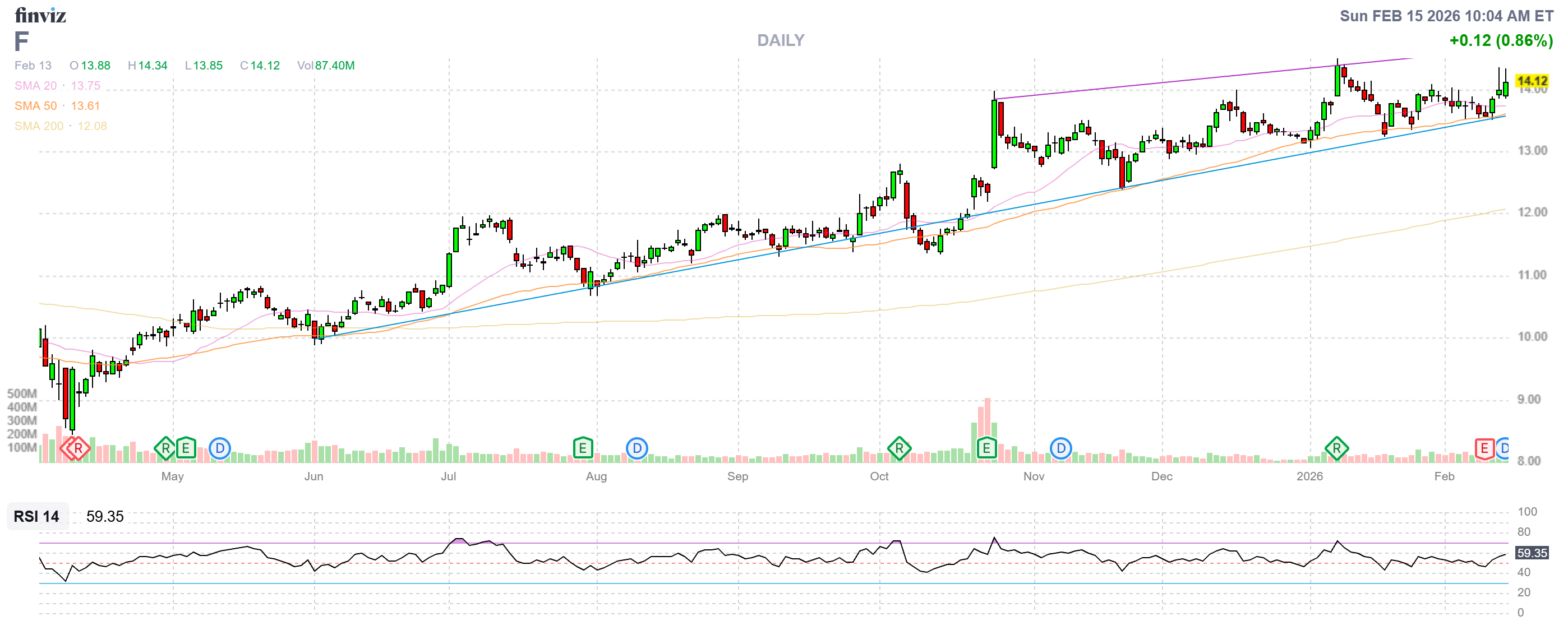Viewport: 1568px width, 630px height.
Task: Click the SMA 20 legend label
Action: 35,86
